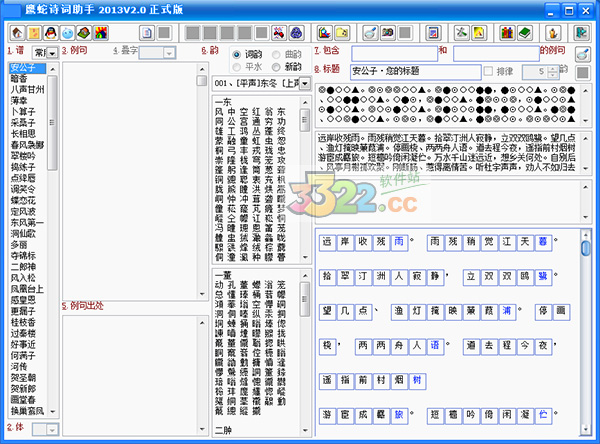
Task: Click the yellow folder toolbar icon
Action: (342, 33)
